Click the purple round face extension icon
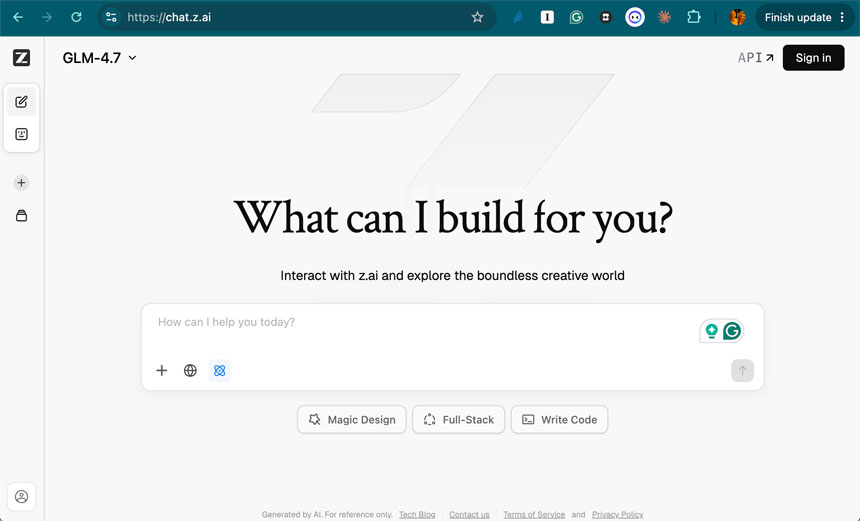The height and width of the screenshot is (521, 860). click(635, 17)
